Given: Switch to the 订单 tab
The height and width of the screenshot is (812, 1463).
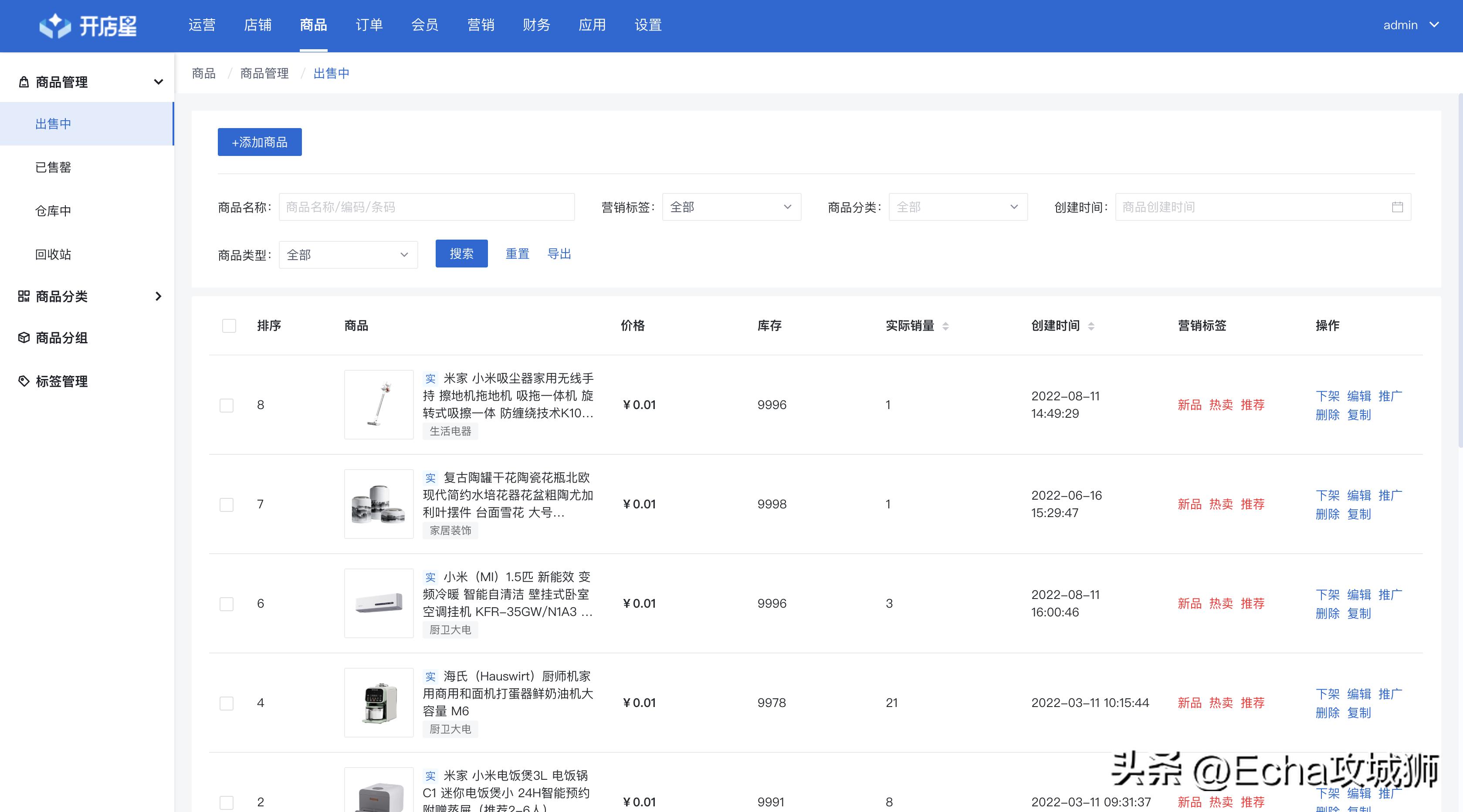Looking at the screenshot, I should click(x=369, y=25).
